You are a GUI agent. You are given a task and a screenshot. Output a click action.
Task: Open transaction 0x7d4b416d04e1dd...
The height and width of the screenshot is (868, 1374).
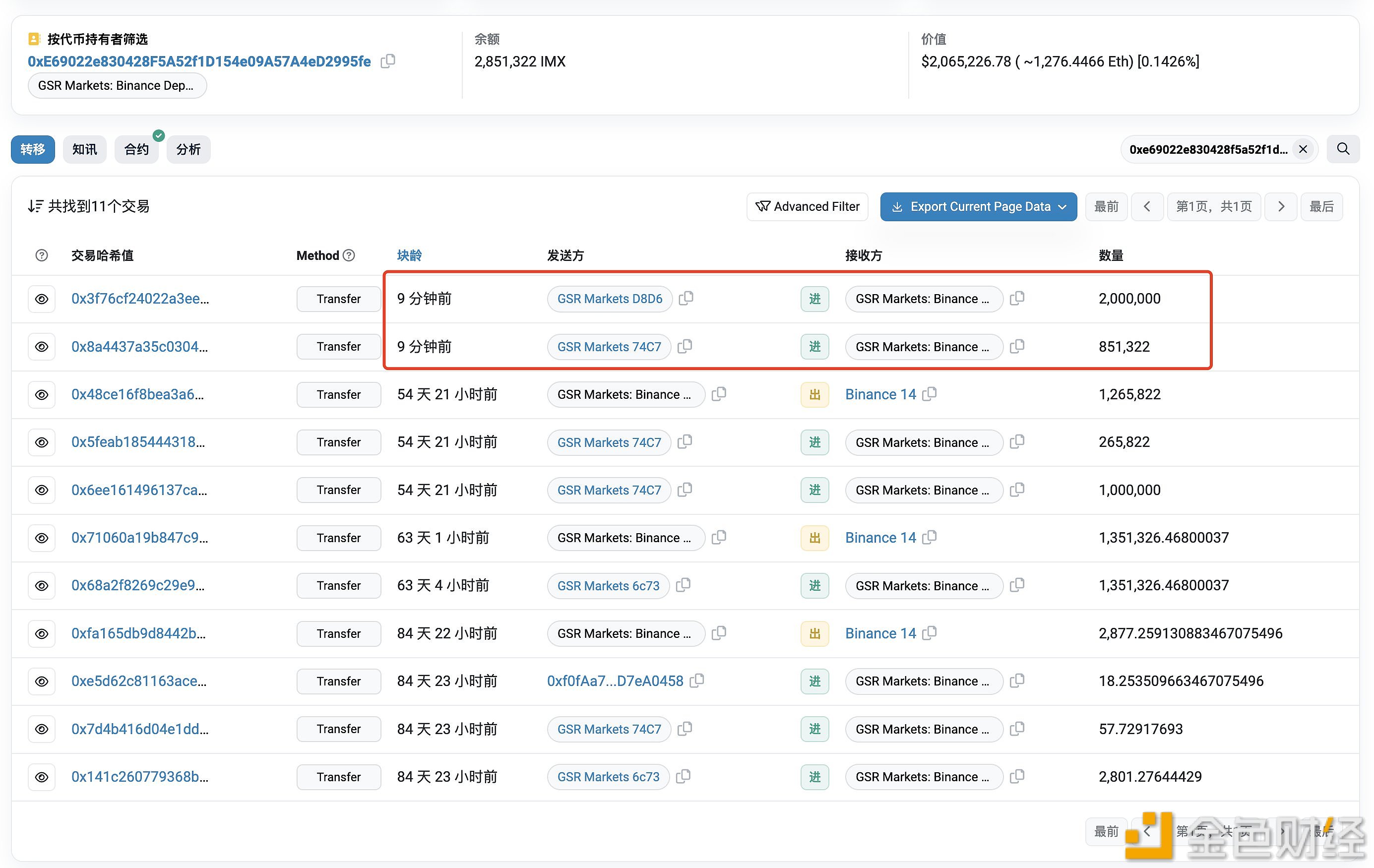(140, 729)
